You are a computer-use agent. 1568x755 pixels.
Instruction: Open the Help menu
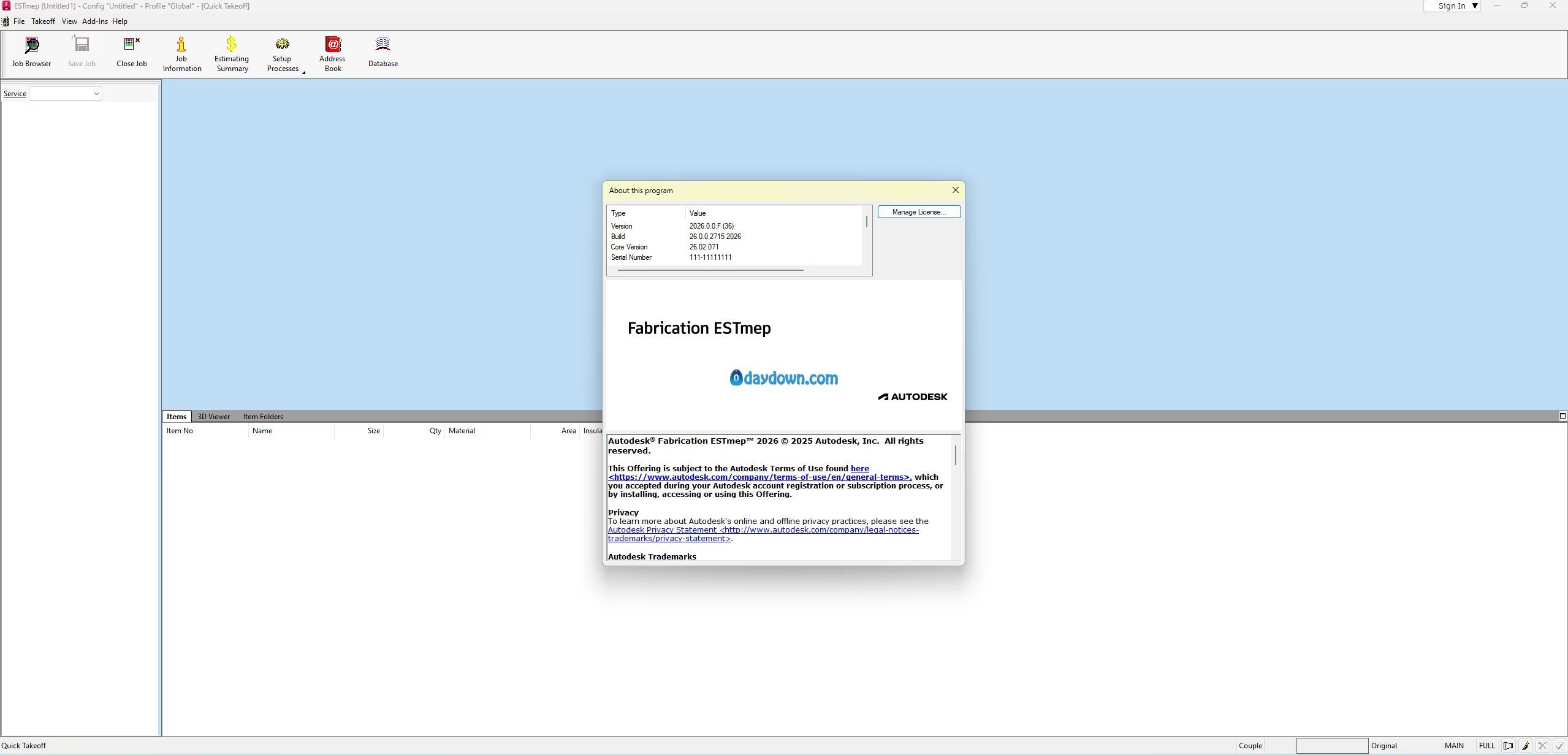[x=120, y=21]
